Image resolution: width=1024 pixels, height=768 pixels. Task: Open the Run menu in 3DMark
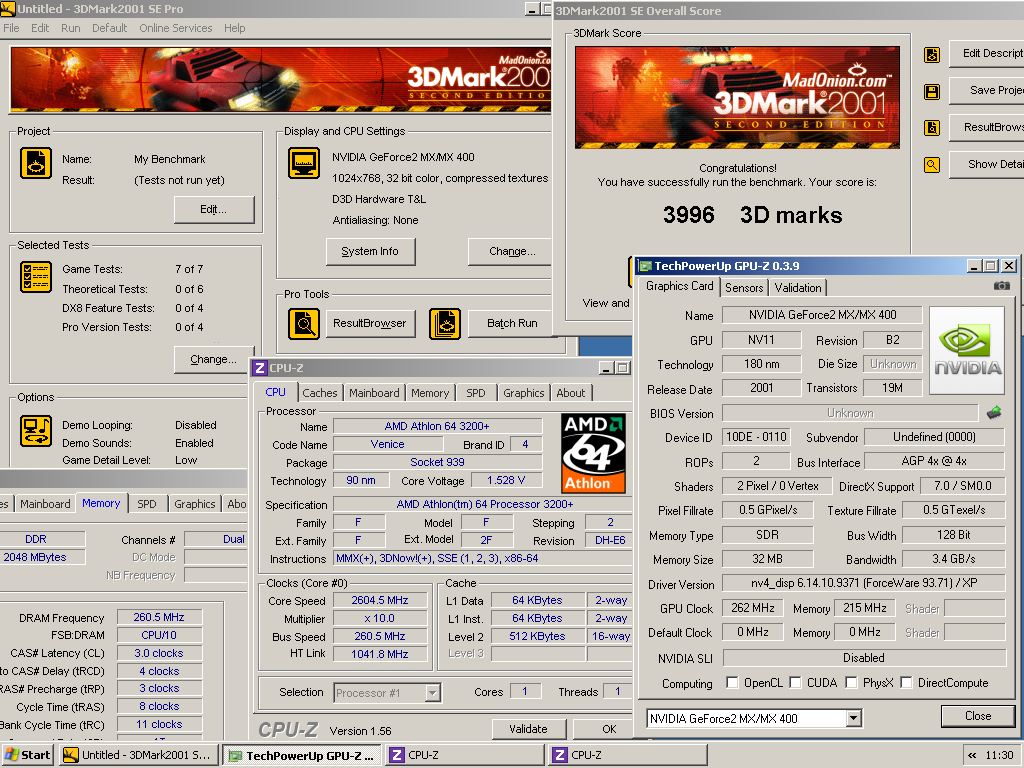pyautogui.click(x=71, y=28)
